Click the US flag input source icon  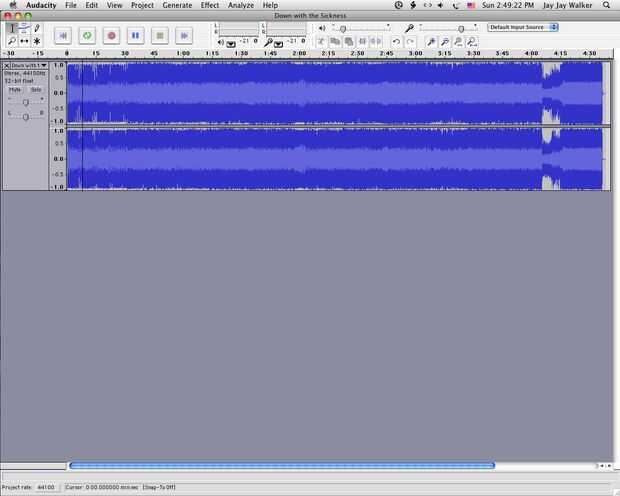tap(471, 6)
